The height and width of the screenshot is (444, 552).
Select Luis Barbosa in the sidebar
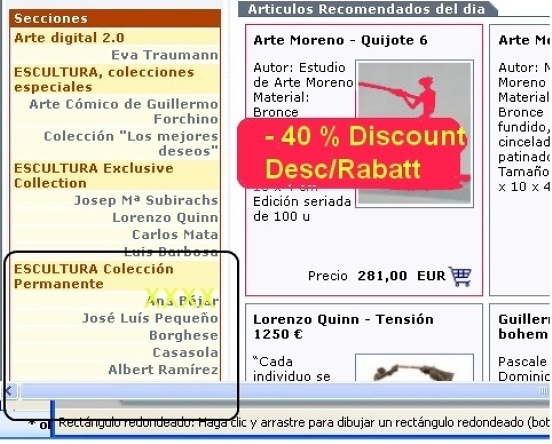tap(171, 251)
